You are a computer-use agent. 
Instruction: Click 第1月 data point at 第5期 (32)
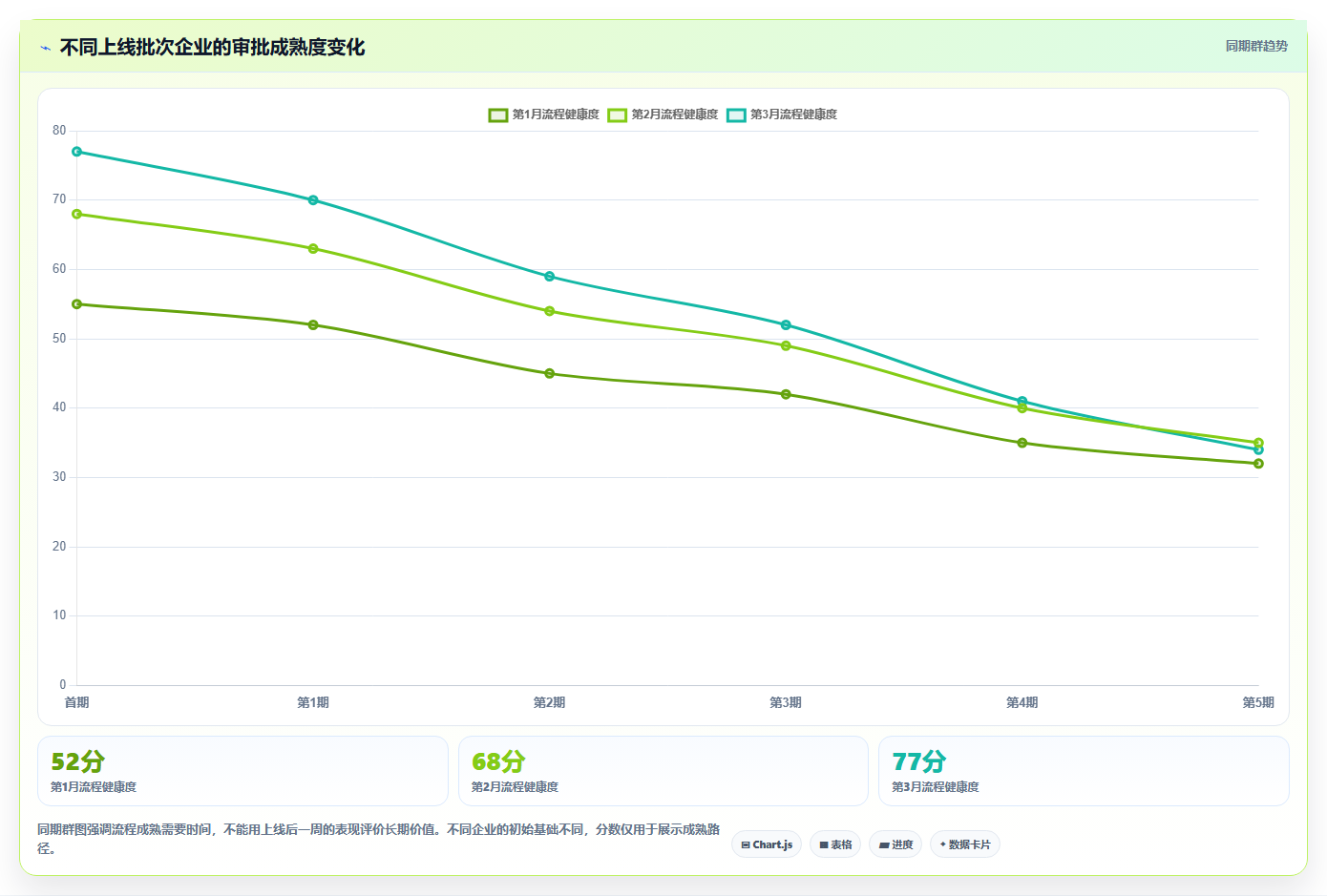click(x=1258, y=464)
